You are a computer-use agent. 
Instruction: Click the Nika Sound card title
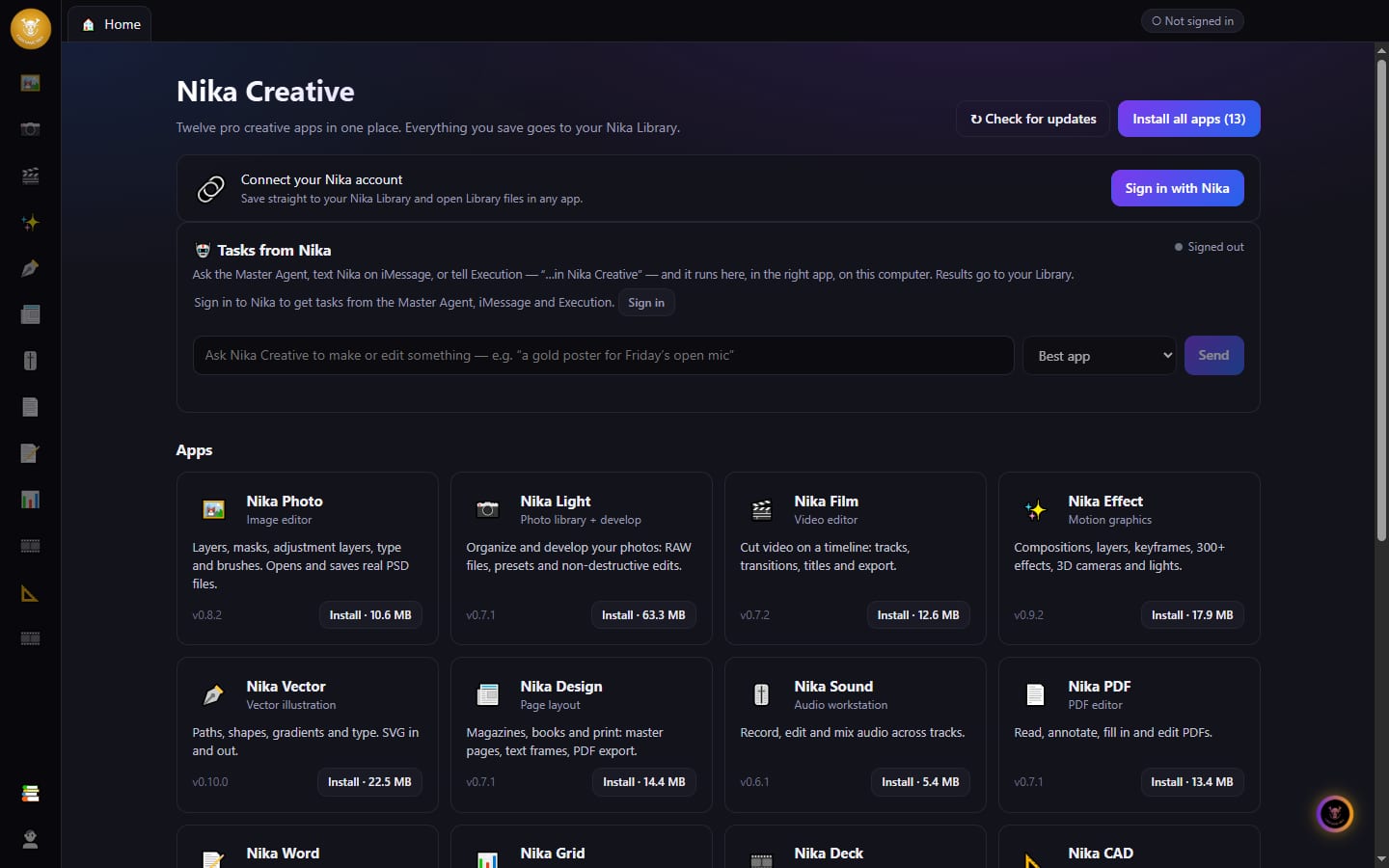(x=833, y=687)
